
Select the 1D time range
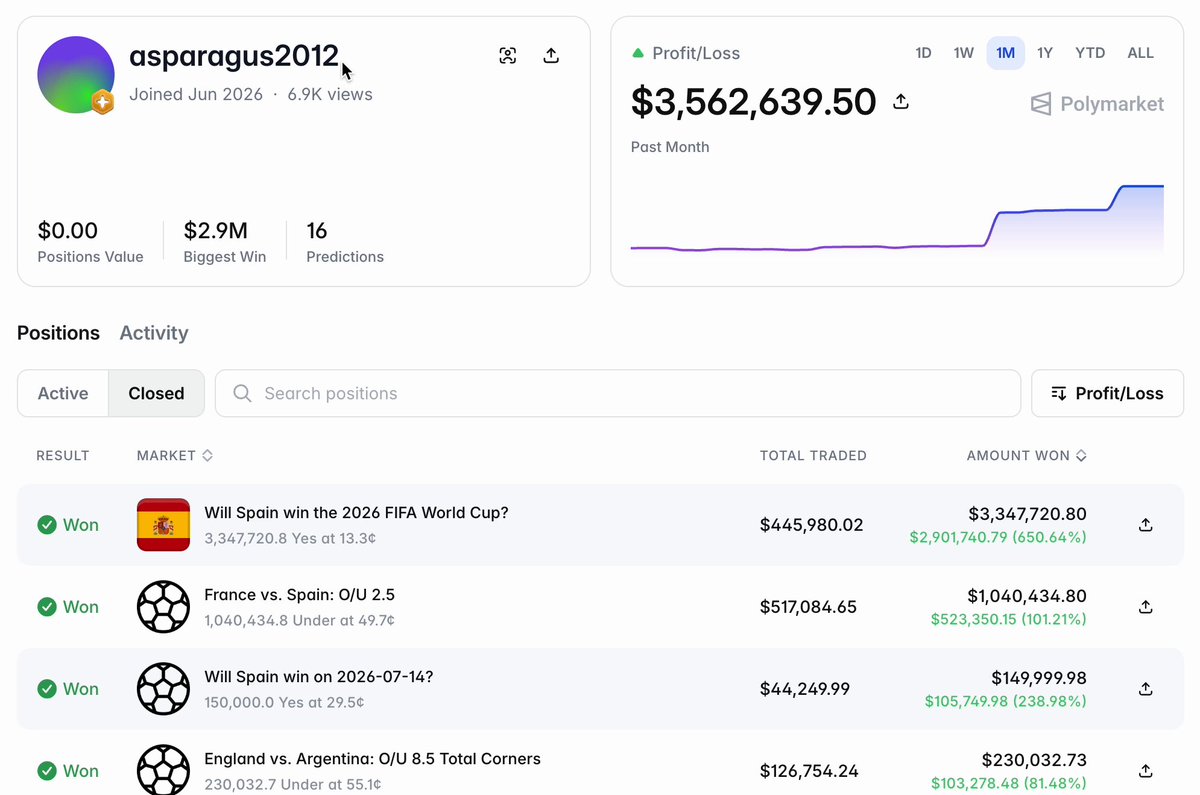923,53
